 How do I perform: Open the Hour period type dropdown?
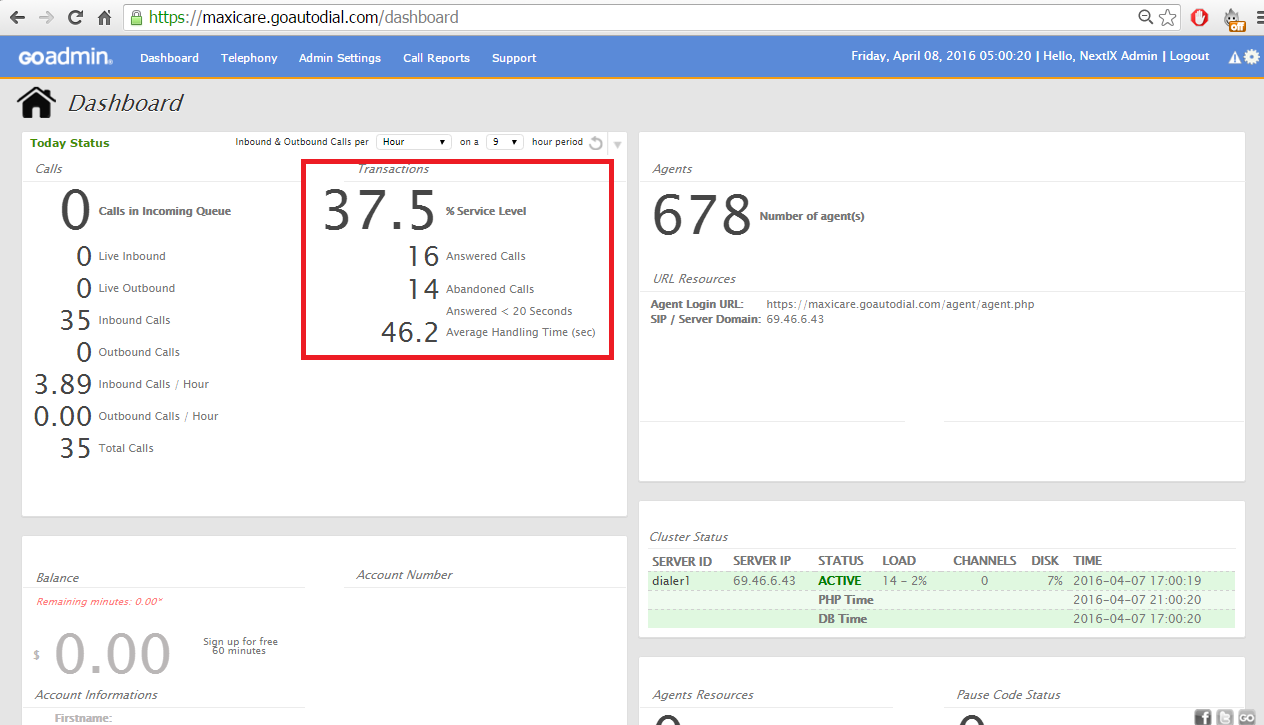pyautogui.click(x=414, y=142)
